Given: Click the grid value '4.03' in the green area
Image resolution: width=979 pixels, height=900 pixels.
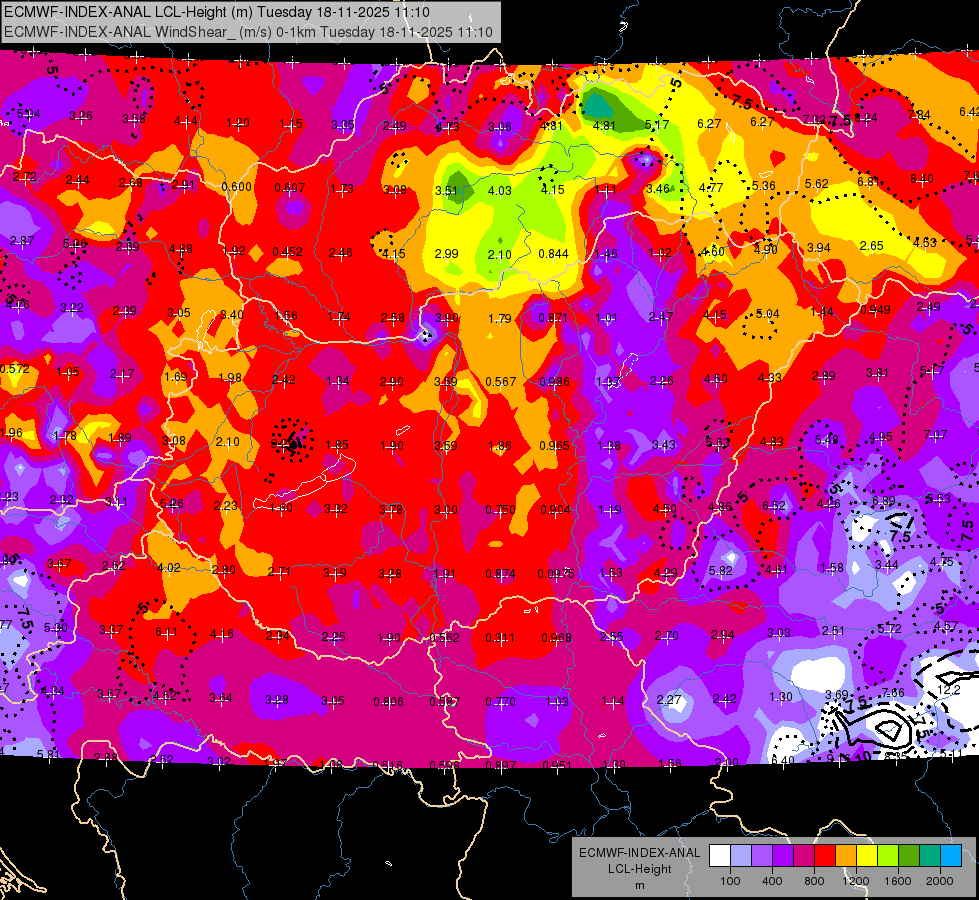Looking at the screenshot, I should coord(499,190).
